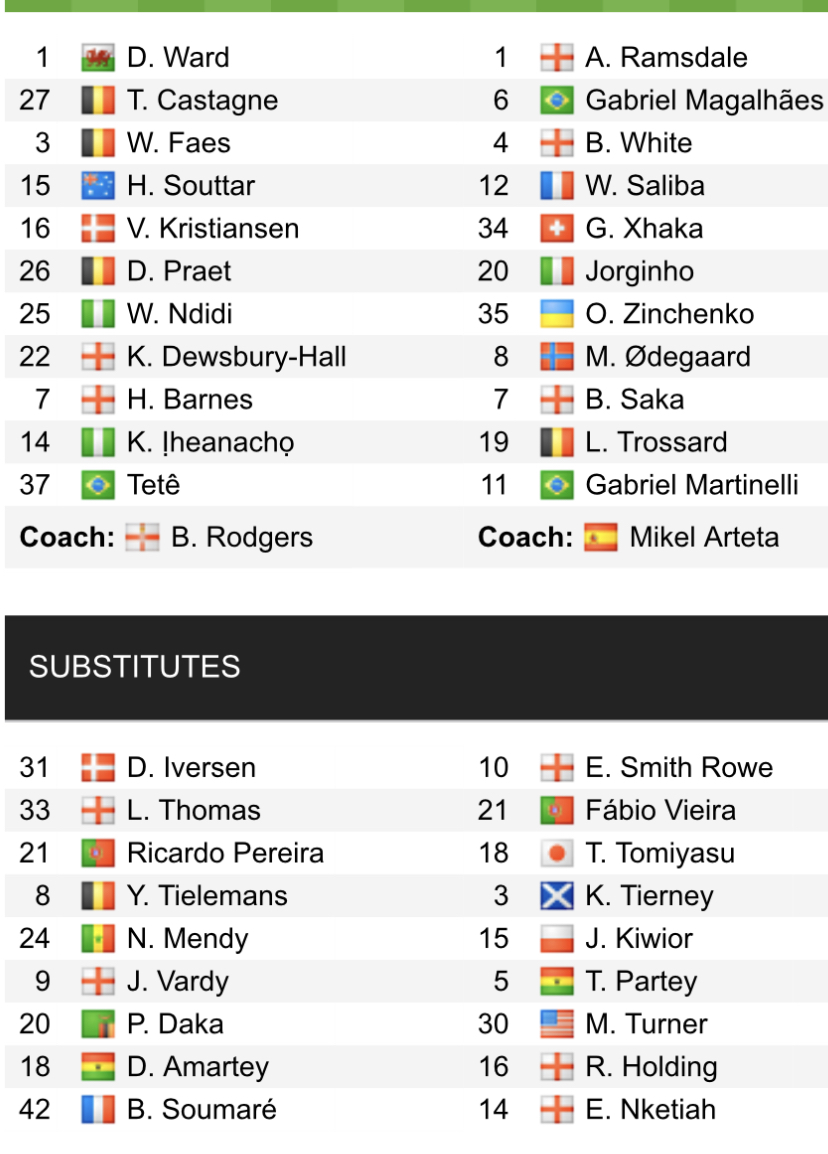828x1154 pixels.
Task: Open Gabriel Magalhães player link
Action: (x=704, y=101)
